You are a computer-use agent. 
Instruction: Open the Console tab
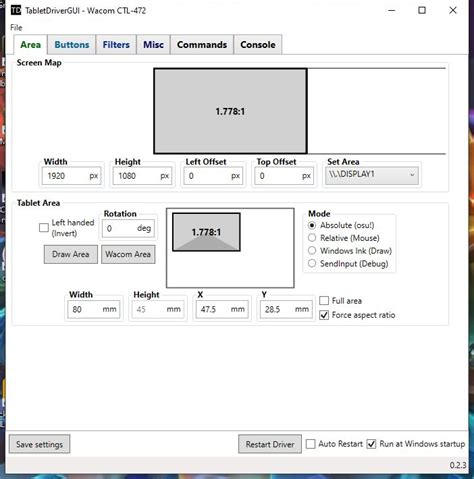pyautogui.click(x=258, y=45)
